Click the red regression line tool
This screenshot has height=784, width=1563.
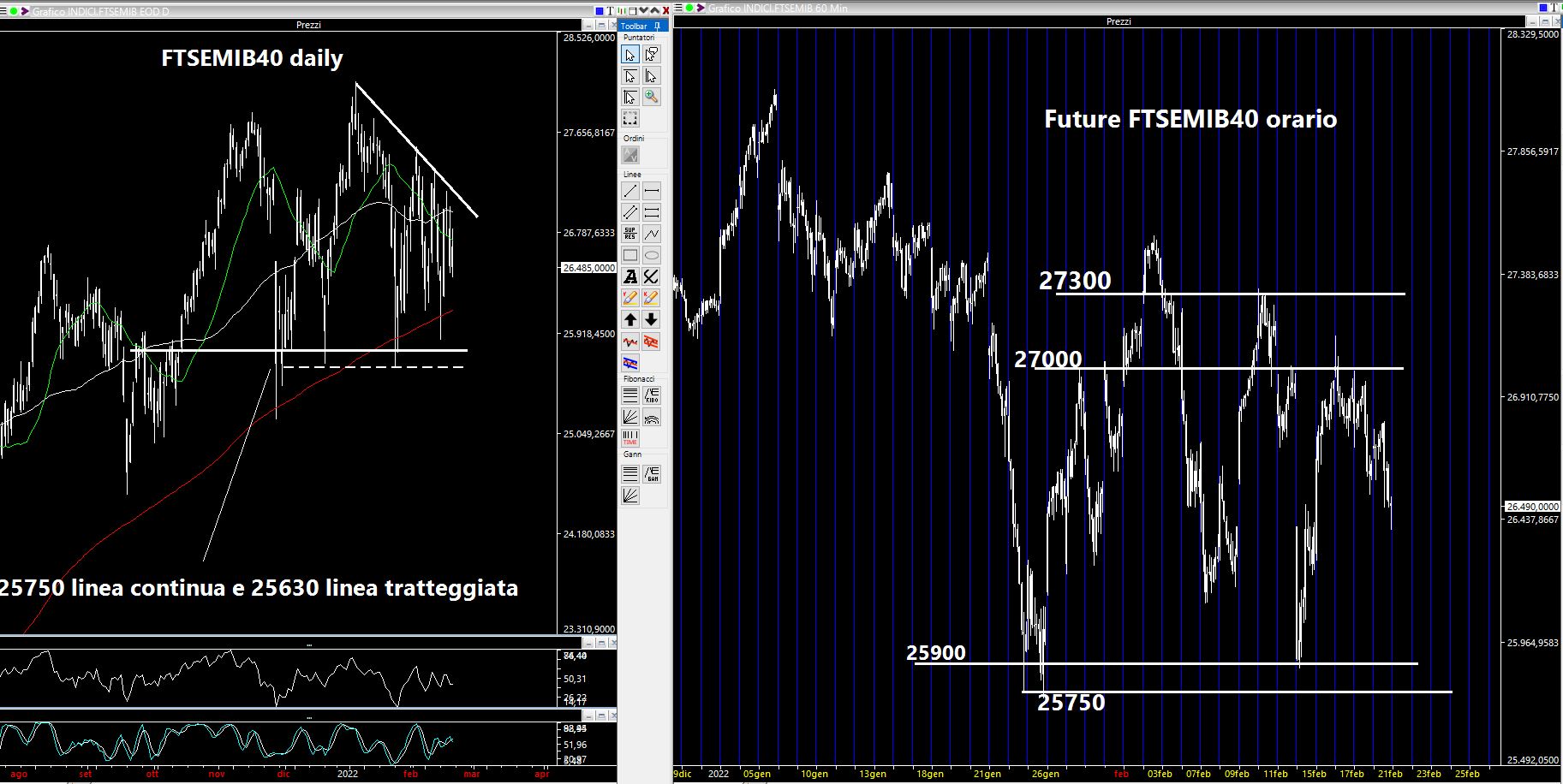click(x=630, y=342)
